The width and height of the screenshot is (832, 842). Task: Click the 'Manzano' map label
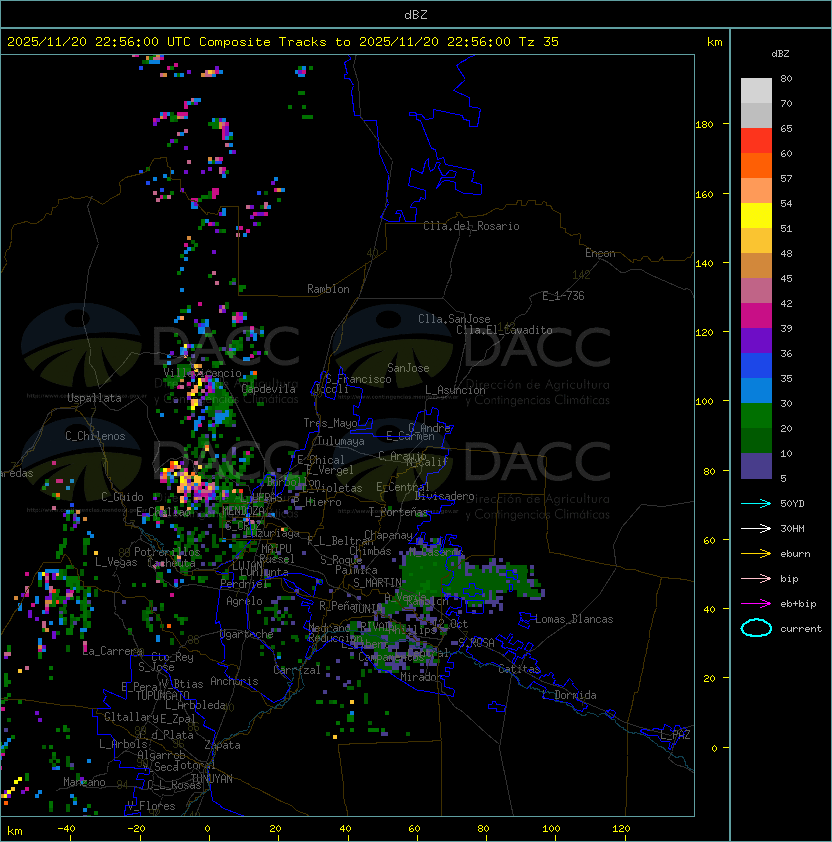(84, 782)
